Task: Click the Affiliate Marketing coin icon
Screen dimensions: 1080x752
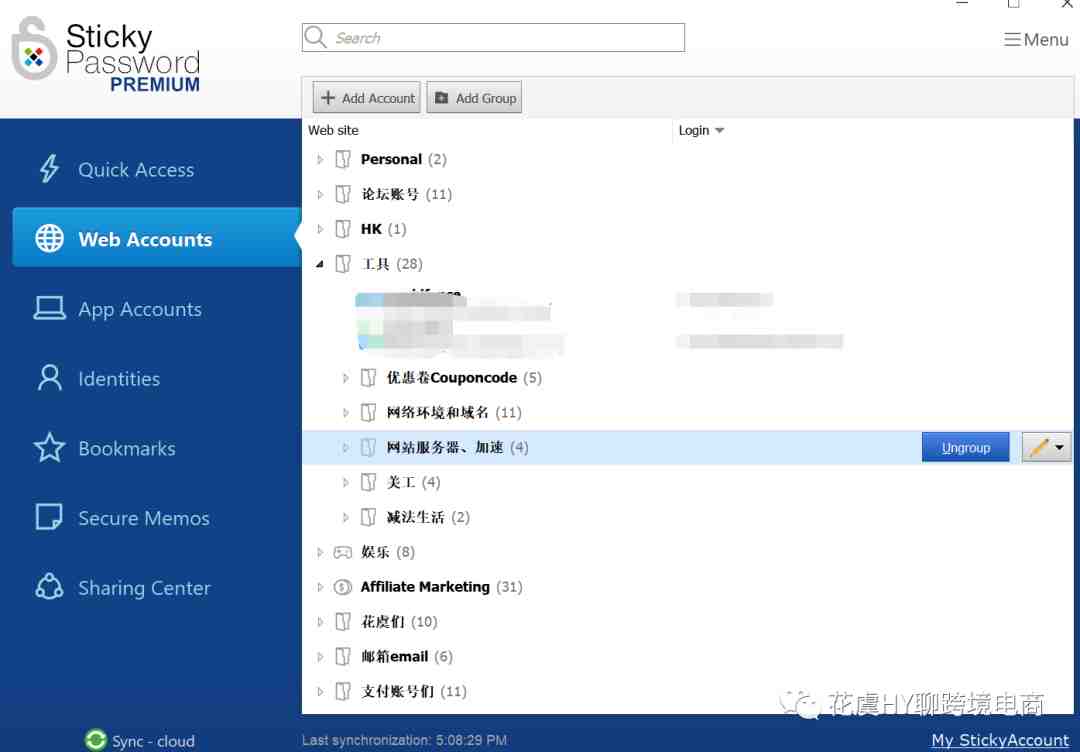Action: tap(343, 587)
